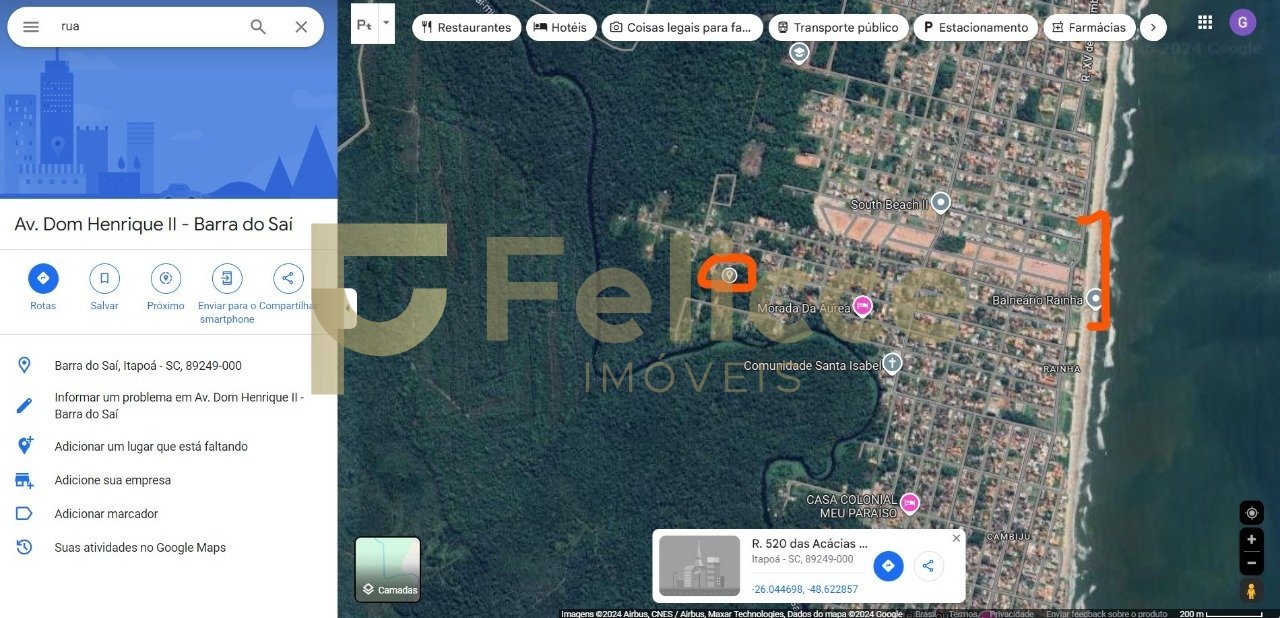The image size is (1280, 618).
Task: Show more category chips with right chevron
Action: 1153,28
